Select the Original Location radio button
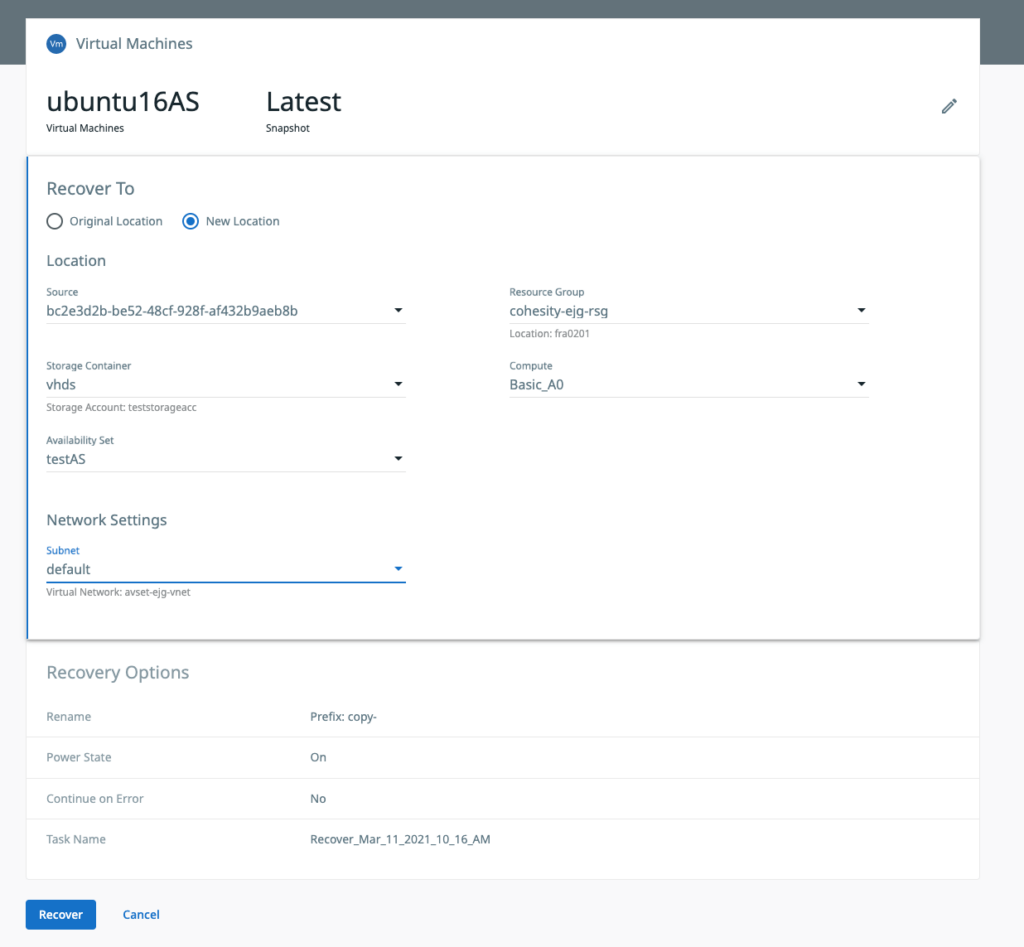 click(x=55, y=221)
